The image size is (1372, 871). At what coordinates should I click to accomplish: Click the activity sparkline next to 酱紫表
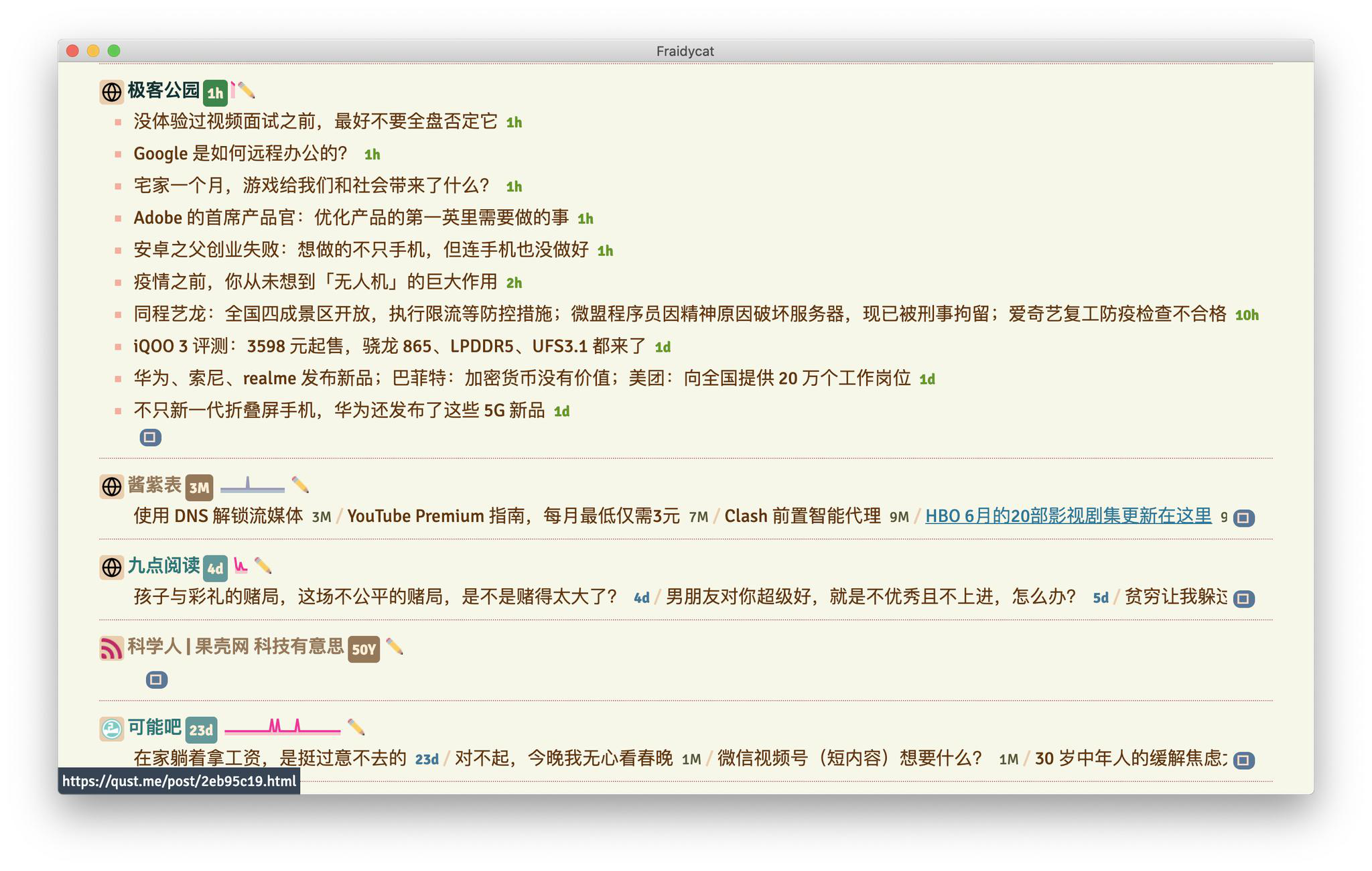[x=252, y=484]
